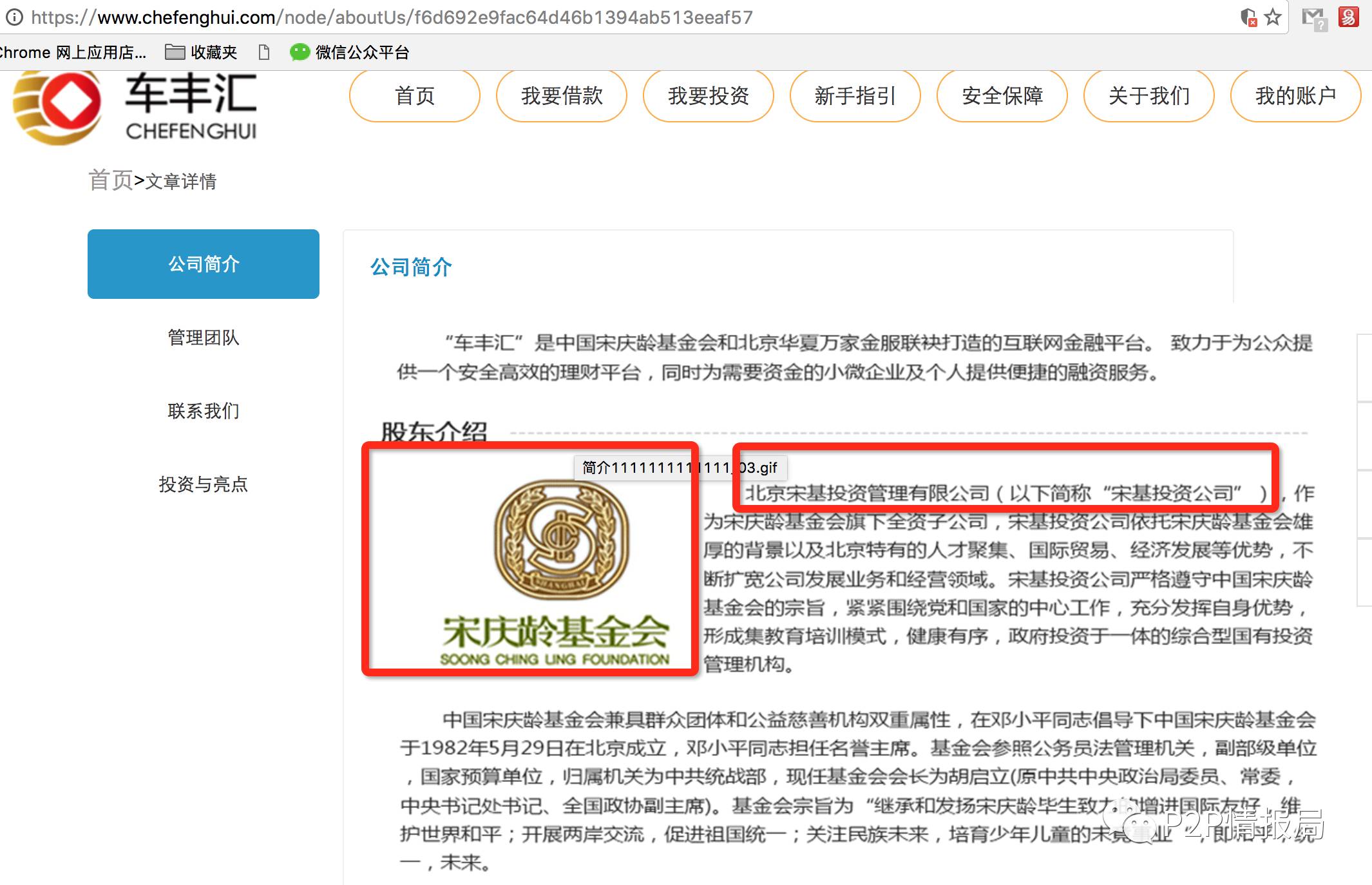Bookmark this page with the star icon
The width and height of the screenshot is (1372, 885).
[x=1272, y=17]
